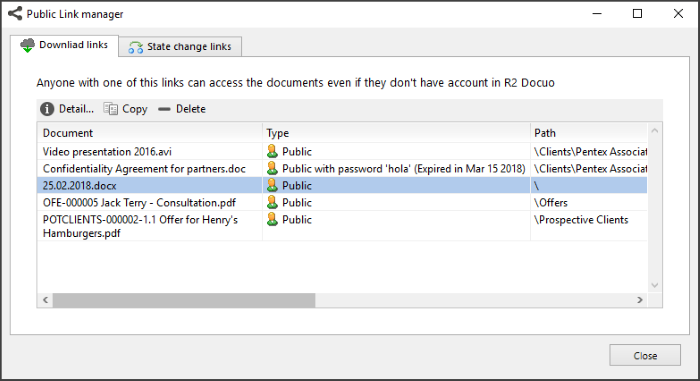Click the Delete minus icon
The width and height of the screenshot is (700, 381).
[164, 109]
